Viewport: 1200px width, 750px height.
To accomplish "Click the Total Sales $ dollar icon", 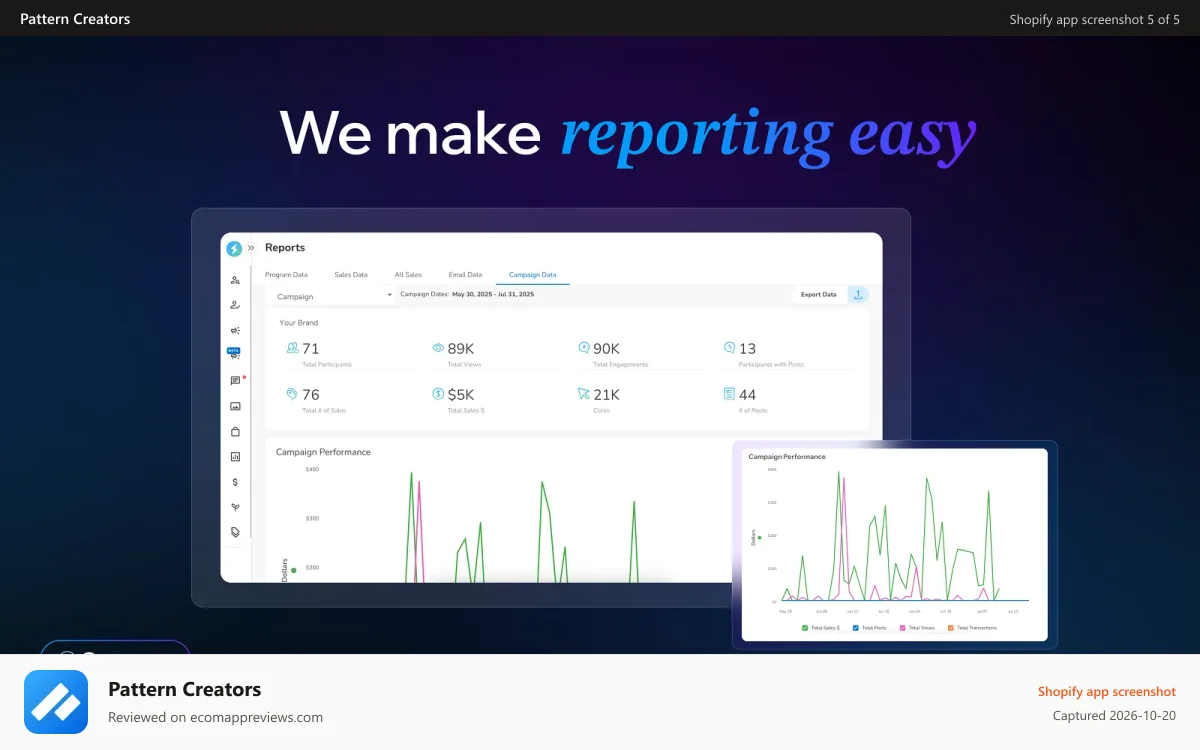I will (438, 394).
